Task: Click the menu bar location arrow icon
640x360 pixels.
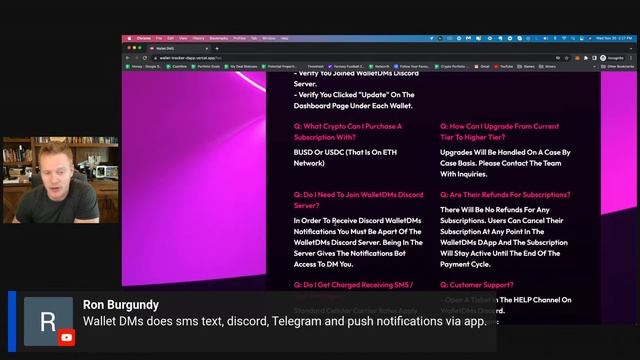Action: [x=431, y=38]
